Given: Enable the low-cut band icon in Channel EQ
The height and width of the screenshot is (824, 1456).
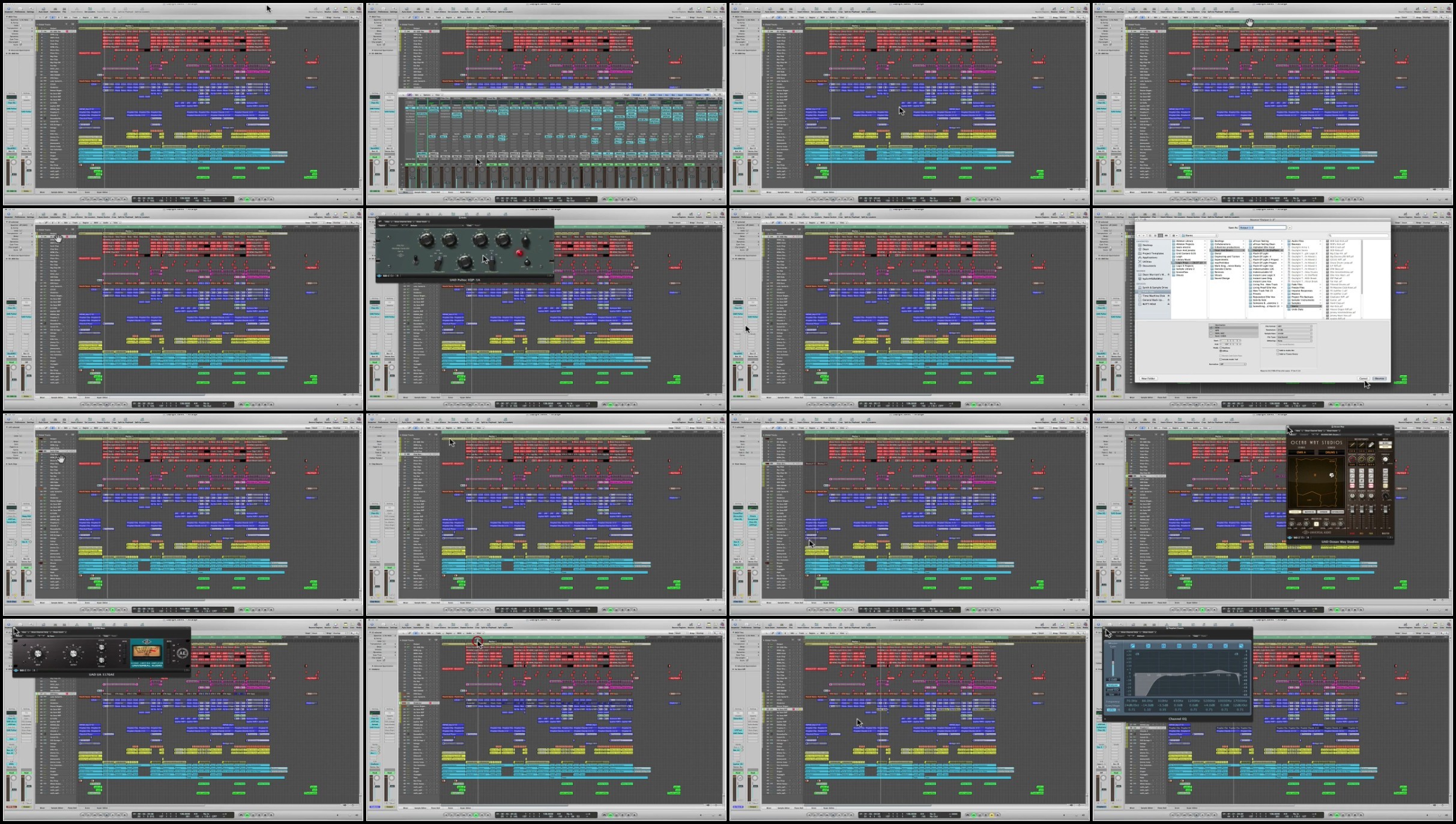Looking at the screenshot, I should click(1133, 646).
